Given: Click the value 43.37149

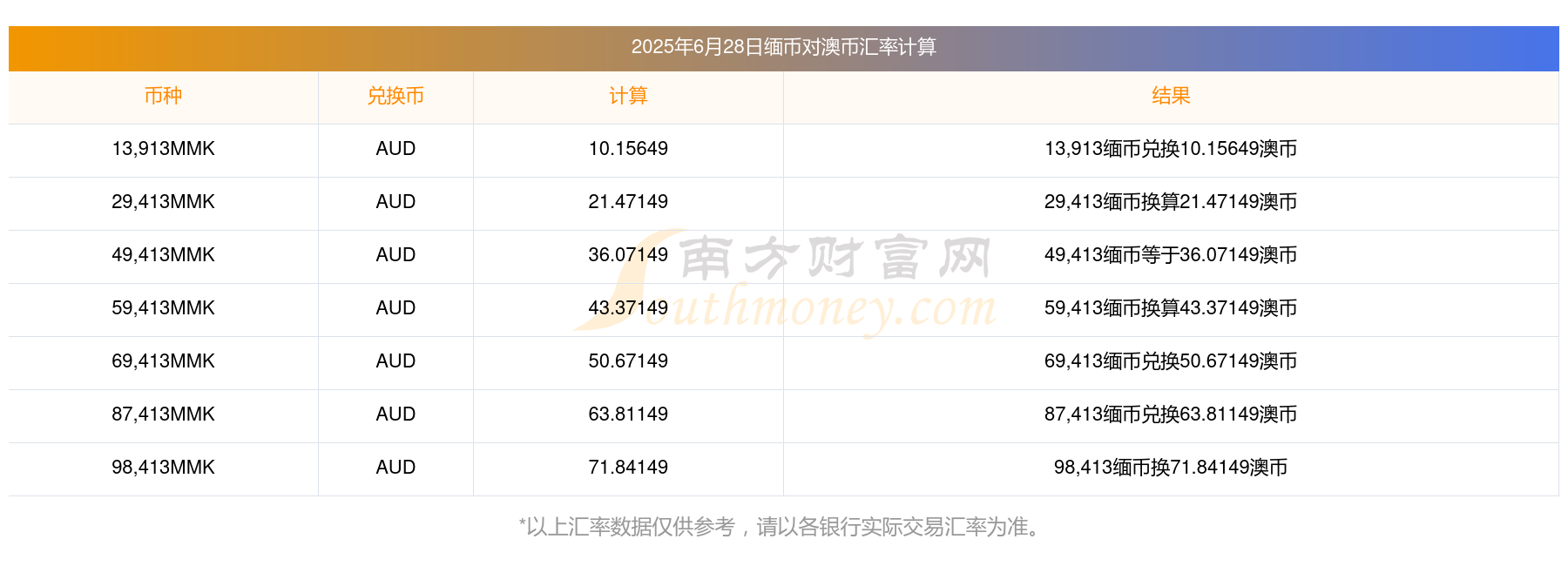Looking at the screenshot, I should coord(628,308).
